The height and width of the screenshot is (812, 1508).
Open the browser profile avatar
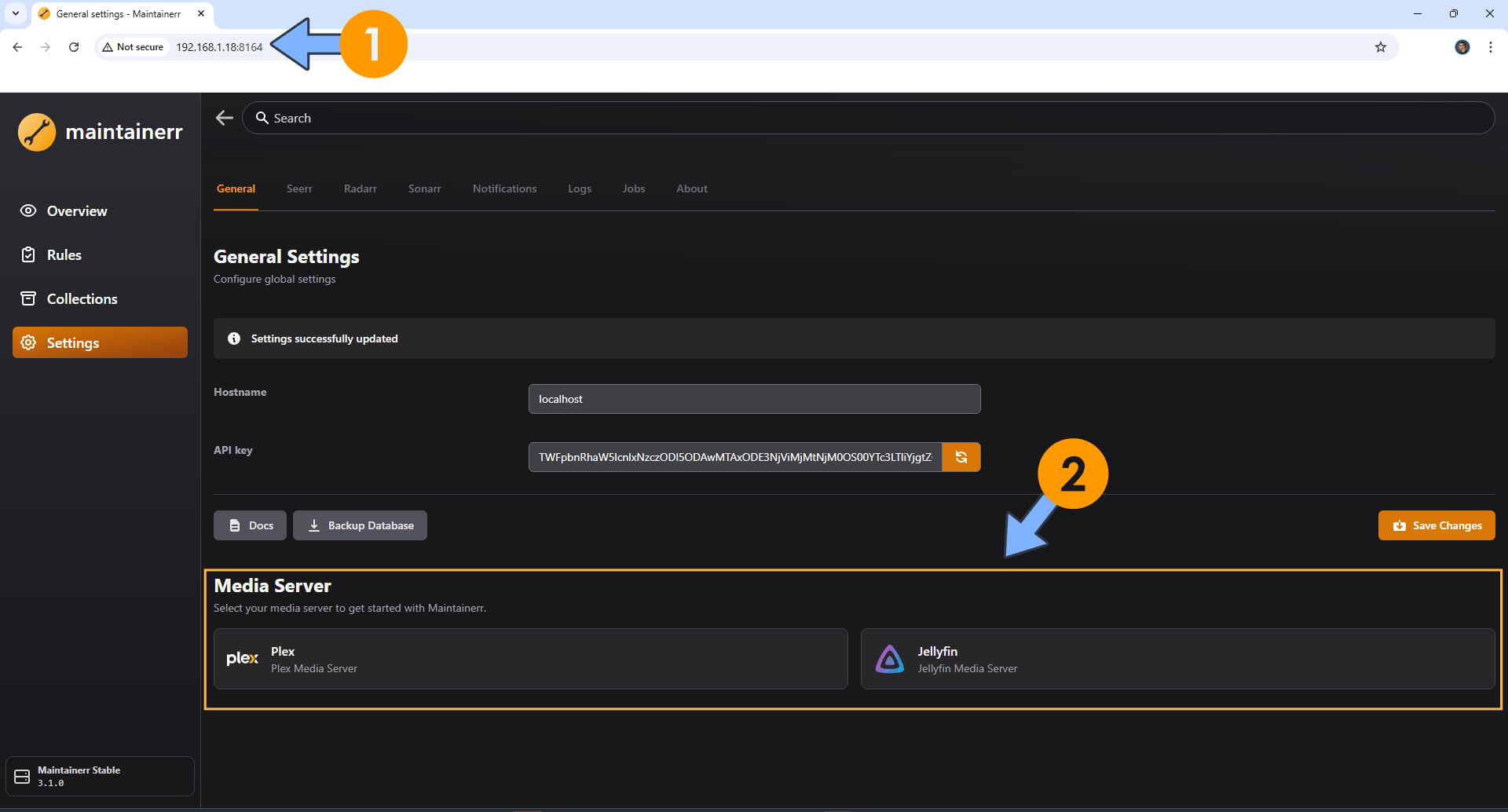pyautogui.click(x=1462, y=47)
